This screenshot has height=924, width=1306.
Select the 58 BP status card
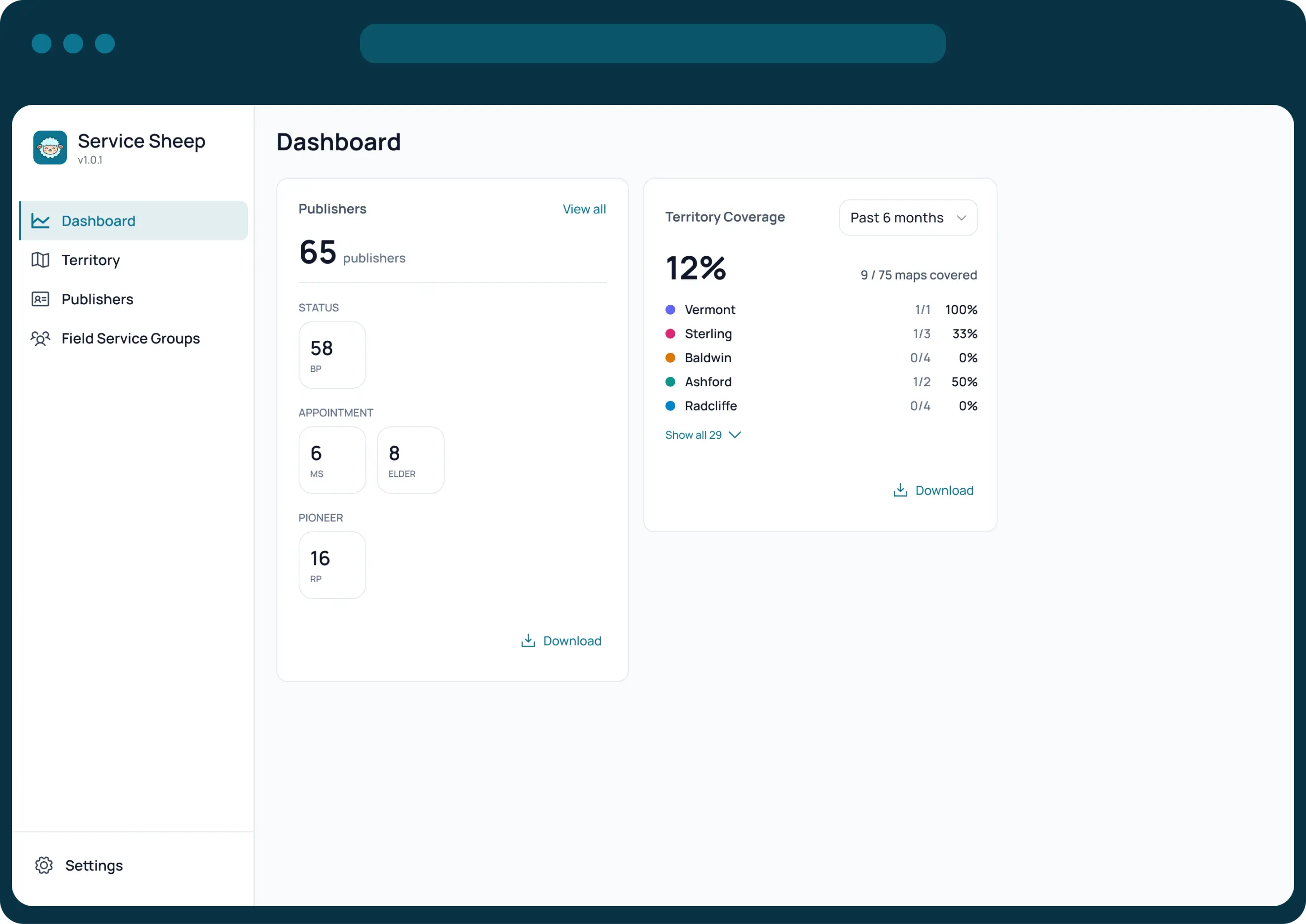(x=332, y=355)
